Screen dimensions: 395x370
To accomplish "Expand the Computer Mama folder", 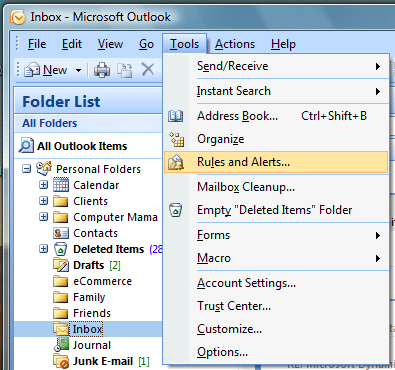I will click(x=44, y=217).
